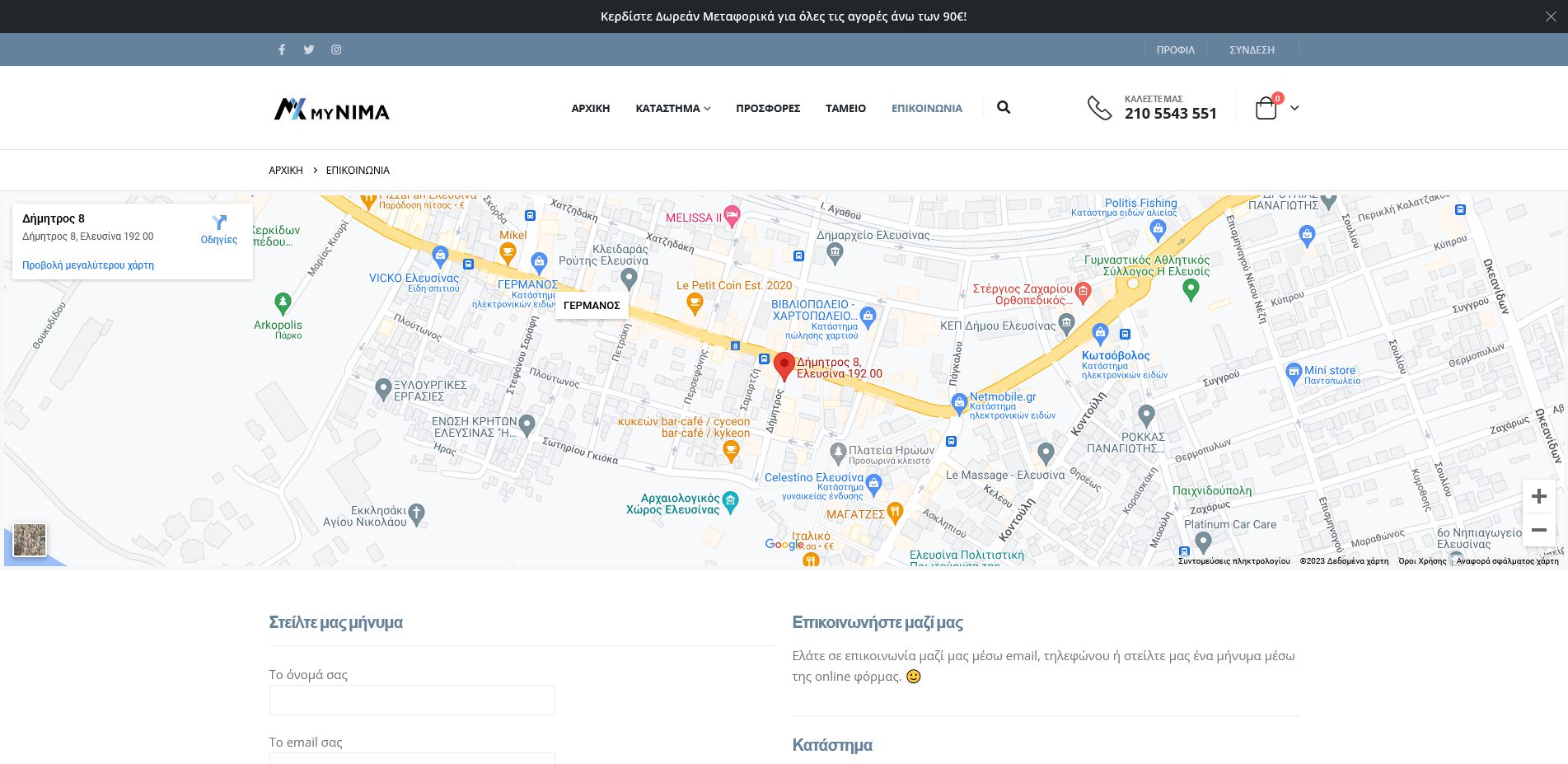Click the 'Το όνομά σας' input field
The height and width of the screenshot is (764, 1568).
click(x=412, y=701)
